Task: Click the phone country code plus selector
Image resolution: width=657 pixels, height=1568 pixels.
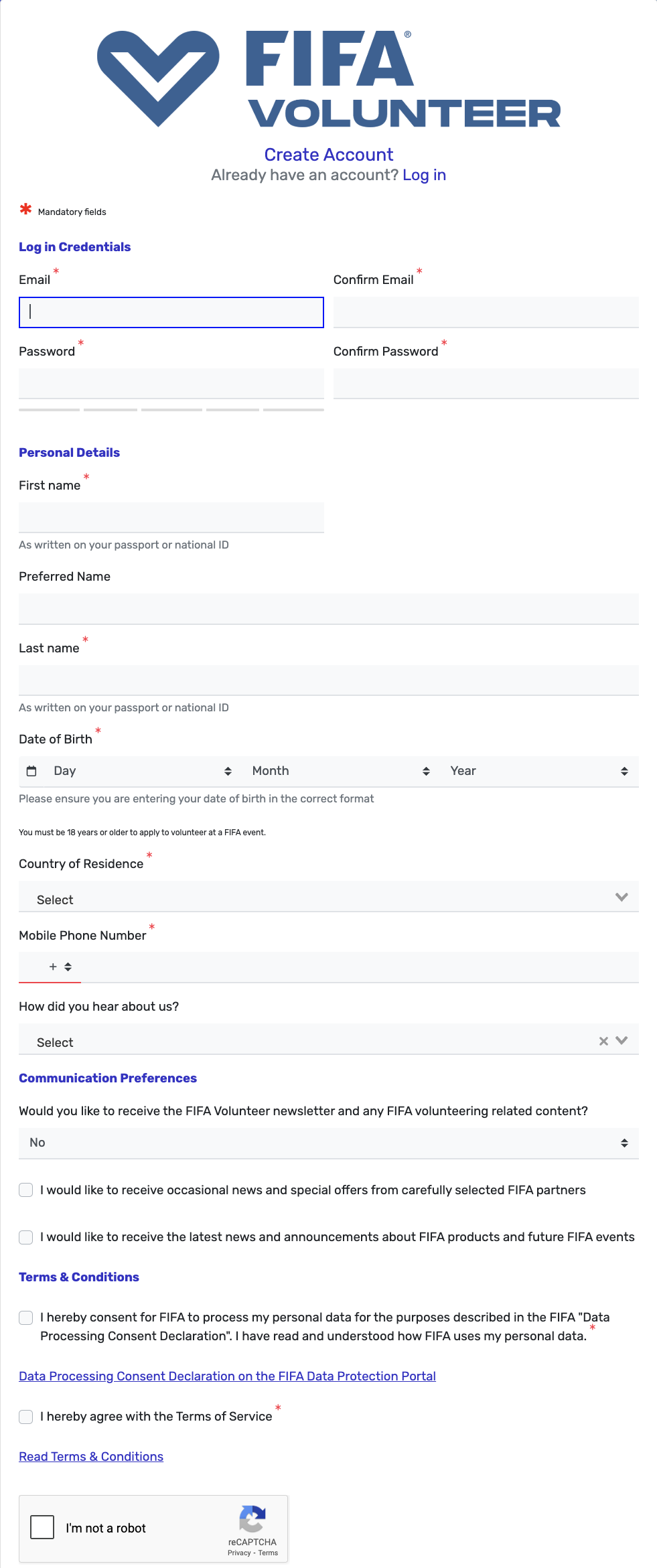Action: 60,967
